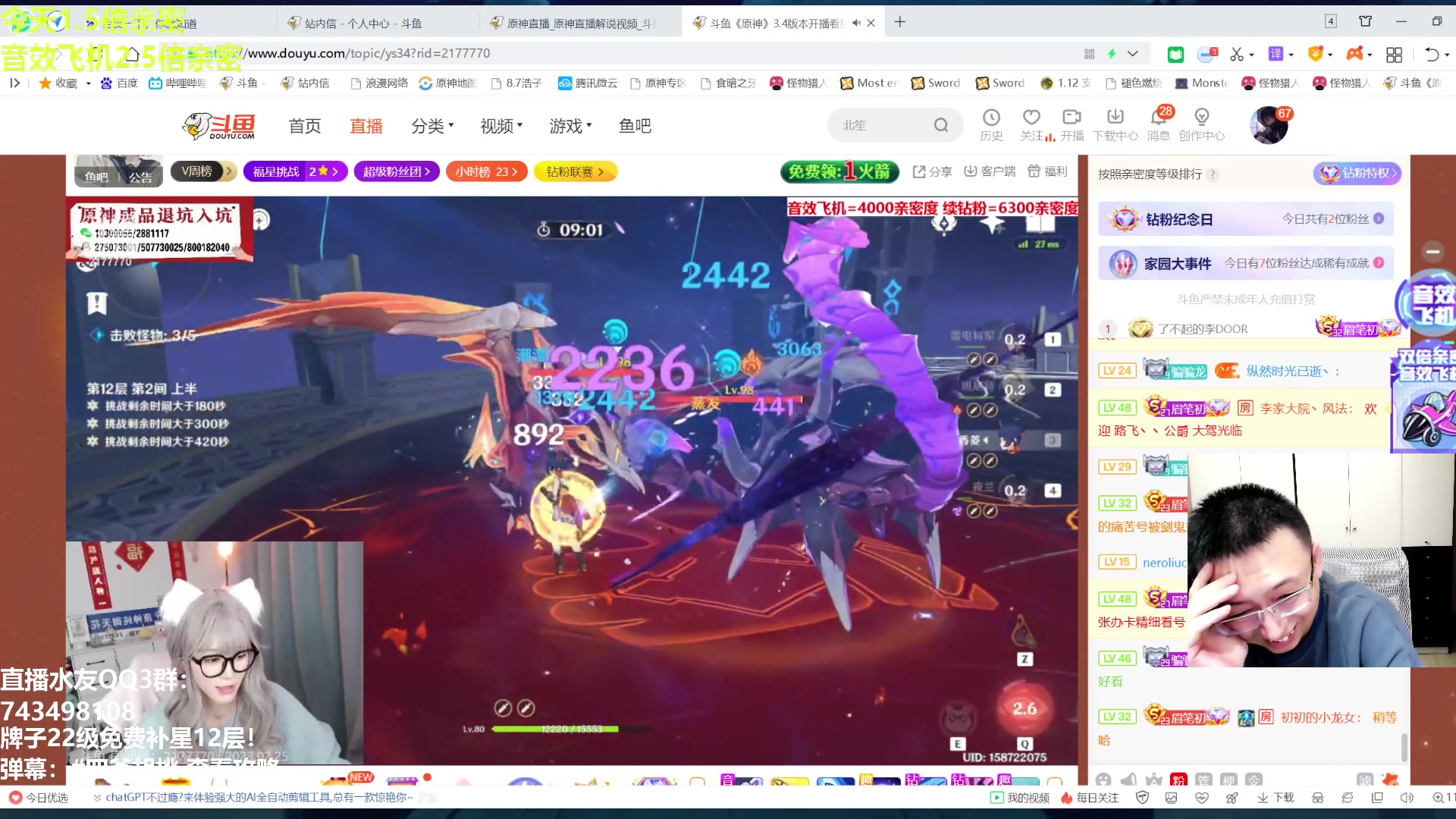Open the 福利 gift link above the video
Viewport: 1456px width, 819px height.
[1047, 171]
